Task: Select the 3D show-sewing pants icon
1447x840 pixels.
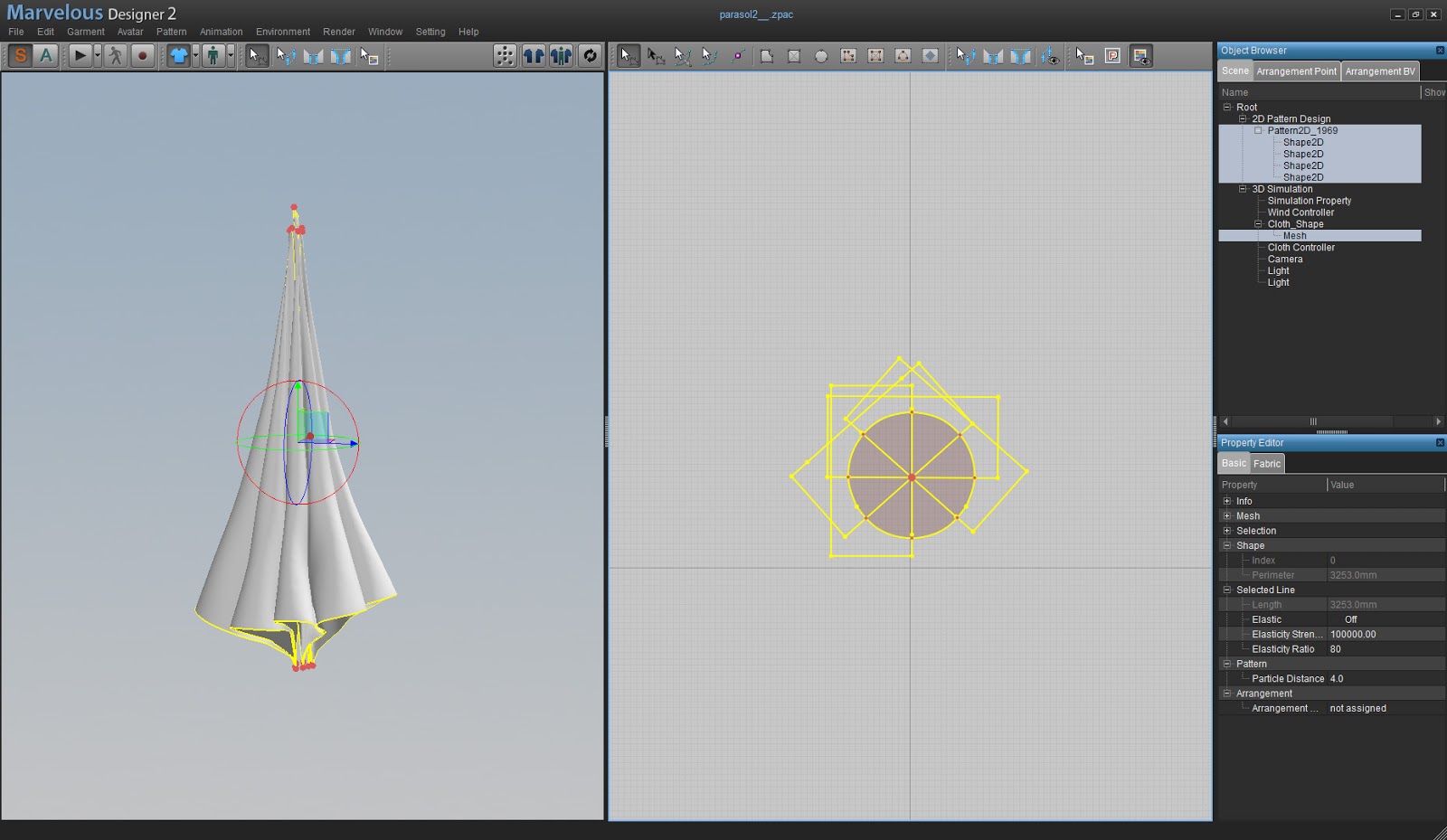Action: pos(340,56)
